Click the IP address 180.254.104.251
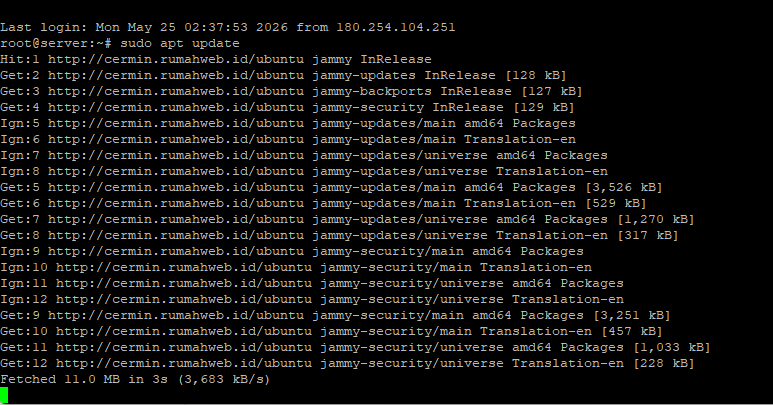Screen dimensions: 773x405 (396, 28)
